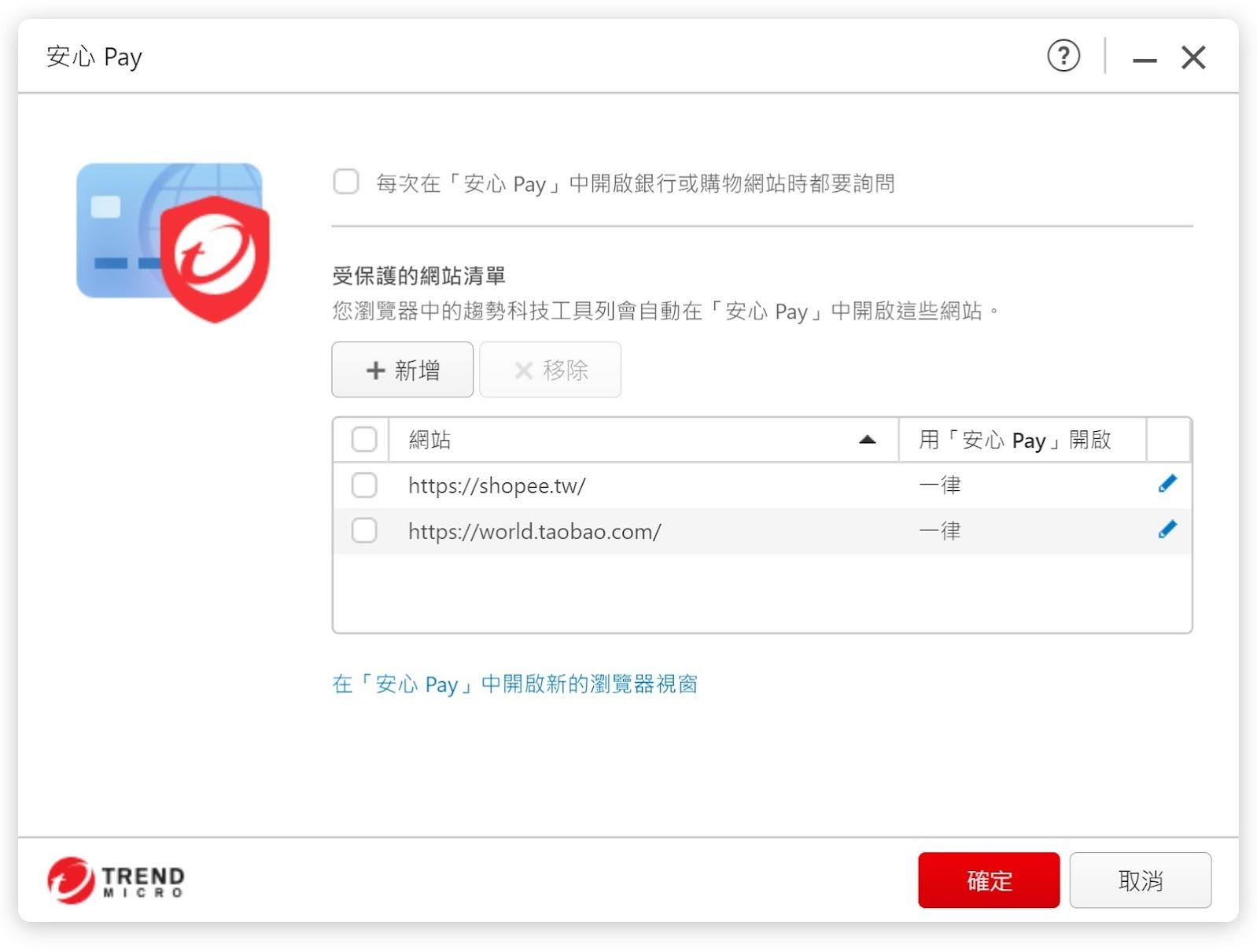Click the edit pencil for shopee.tw
The height and width of the screenshot is (952, 1257).
coord(1167,484)
